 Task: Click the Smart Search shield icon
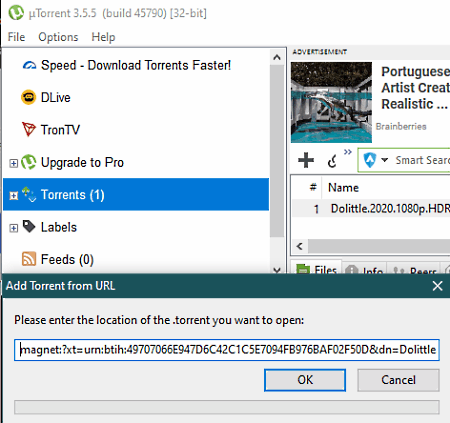tap(370, 160)
